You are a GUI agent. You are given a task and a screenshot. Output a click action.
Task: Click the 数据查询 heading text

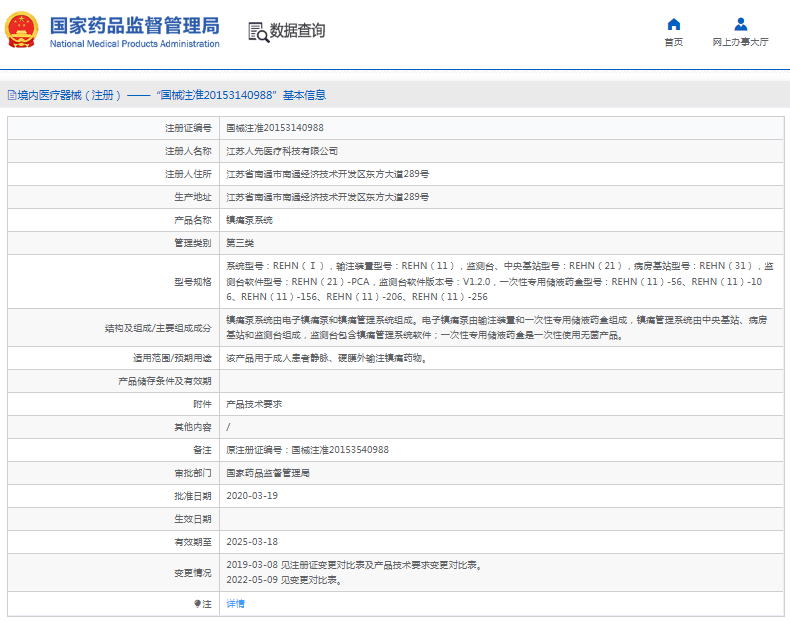coord(298,31)
